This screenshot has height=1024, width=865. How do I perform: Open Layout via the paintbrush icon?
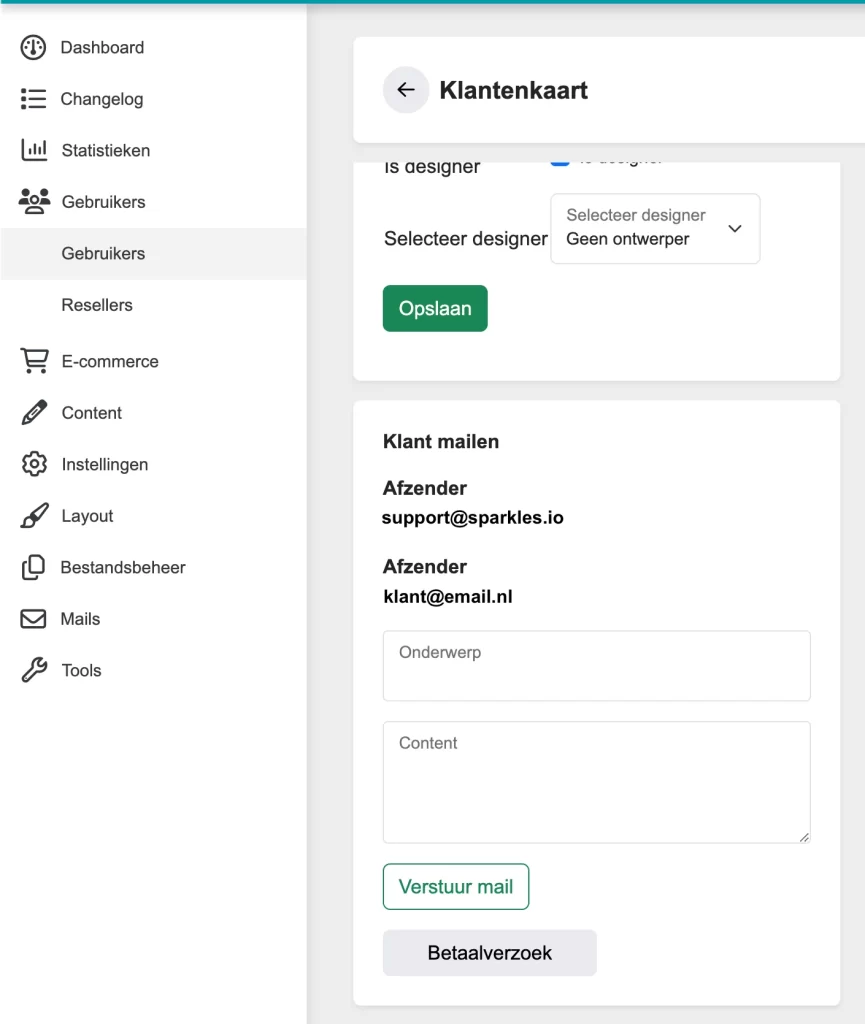coord(33,515)
